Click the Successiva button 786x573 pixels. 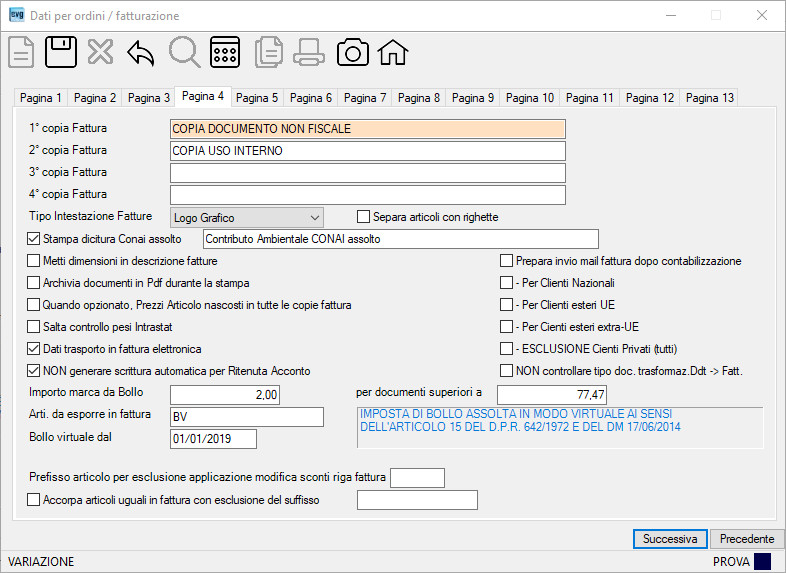(x=670, y=539)
